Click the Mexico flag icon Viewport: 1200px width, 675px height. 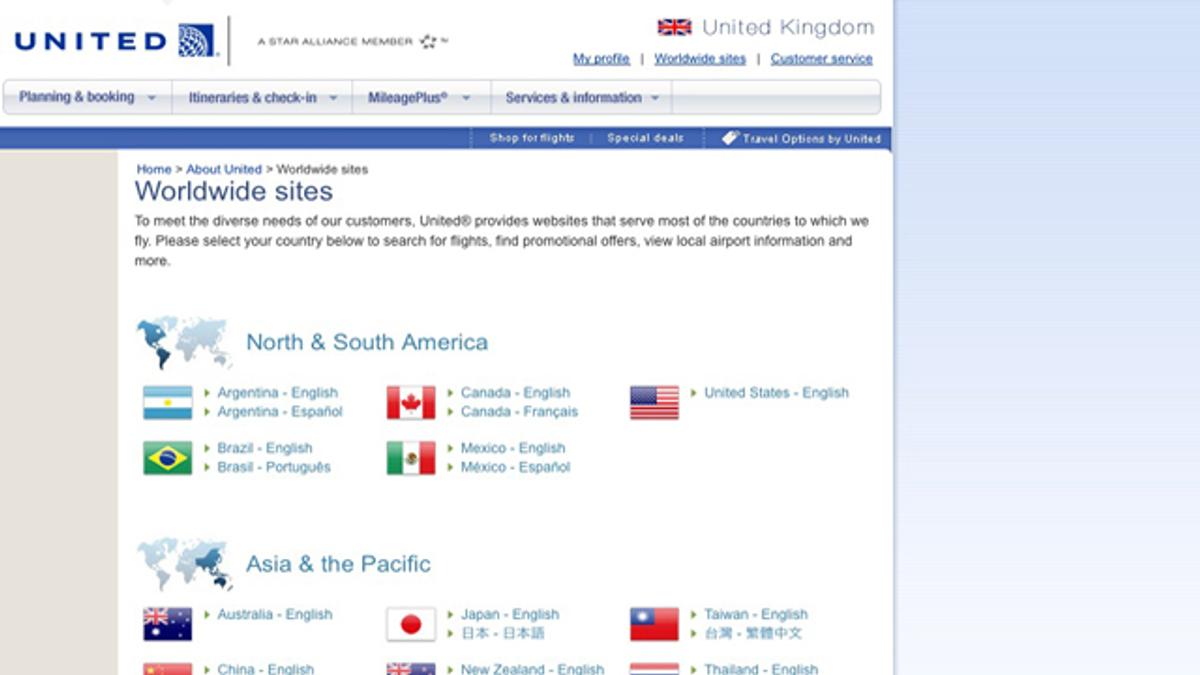(x=411, y=458)
